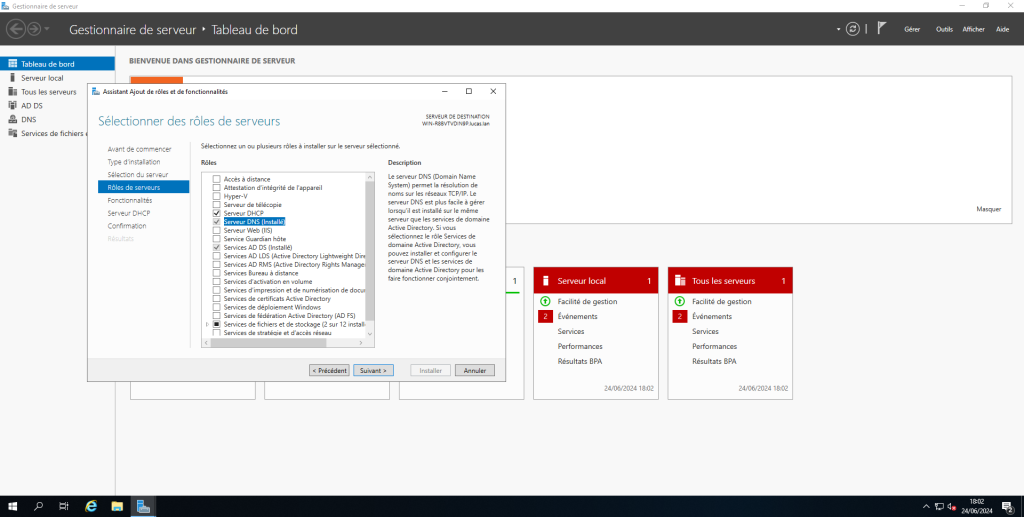Image resolution: width=1024 pixels, height=517 pixels.
Task: Click the Suivant button
Action: [373, 370]
